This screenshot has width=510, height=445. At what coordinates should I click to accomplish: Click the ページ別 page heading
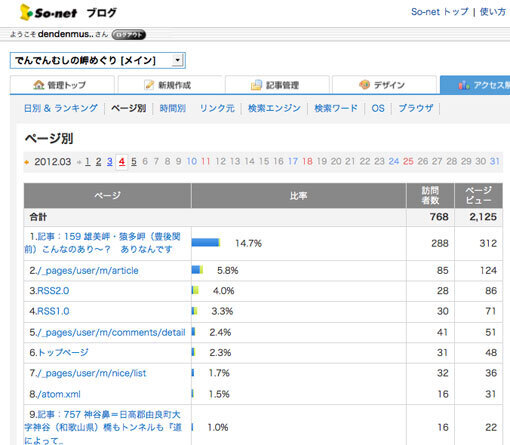tap(49, 138)
